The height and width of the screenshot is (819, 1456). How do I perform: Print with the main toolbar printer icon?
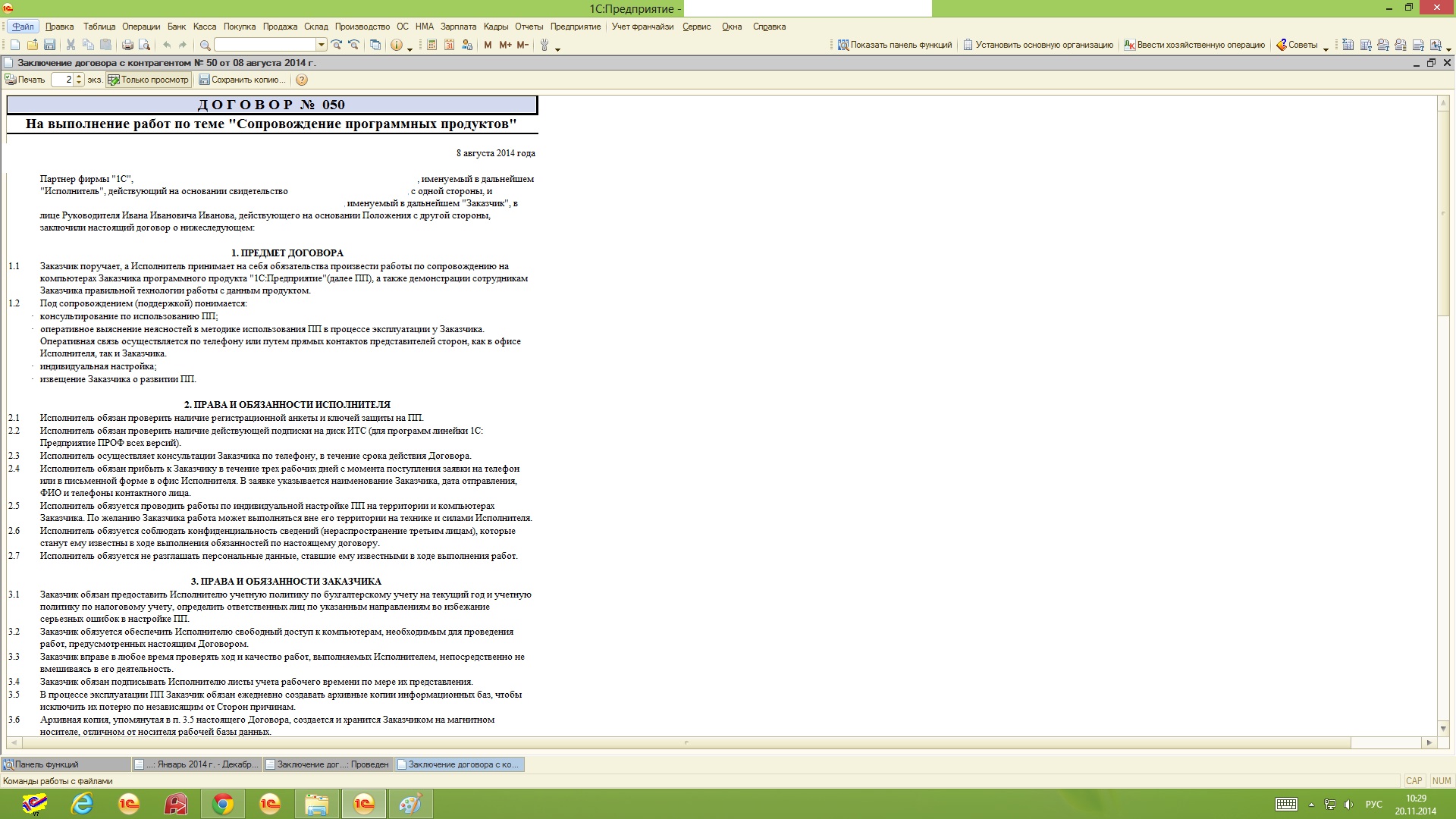(127, 45)
